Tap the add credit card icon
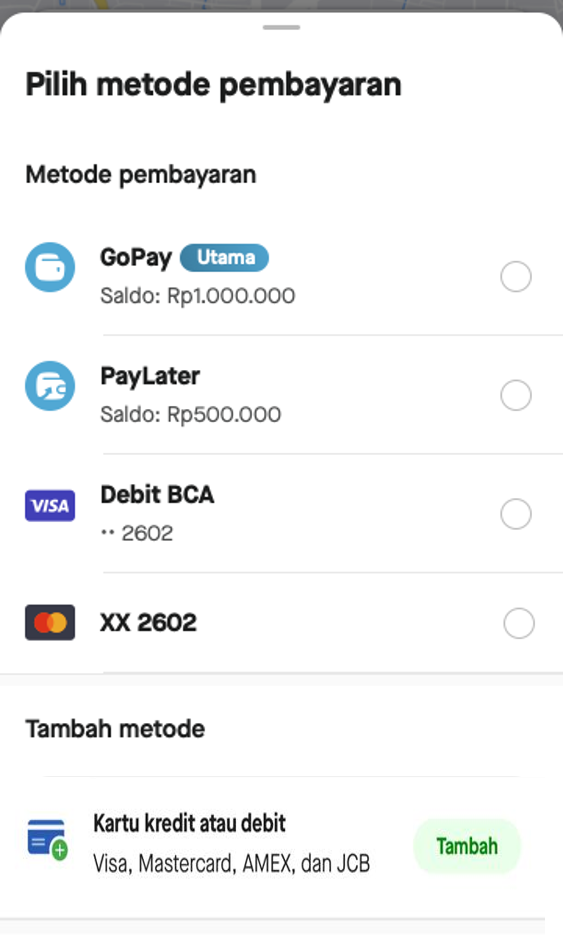The image size is (563, 935). (x=48, y=839)
